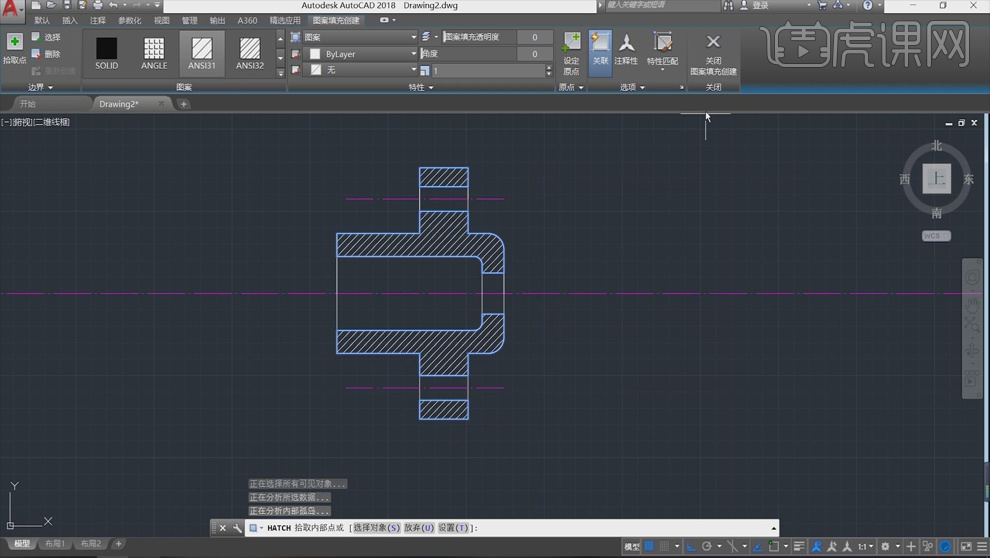Viewport: 990px width, 558px height.
Task: Choose the ANGLE hatch pattern
Action: (154, 53)
